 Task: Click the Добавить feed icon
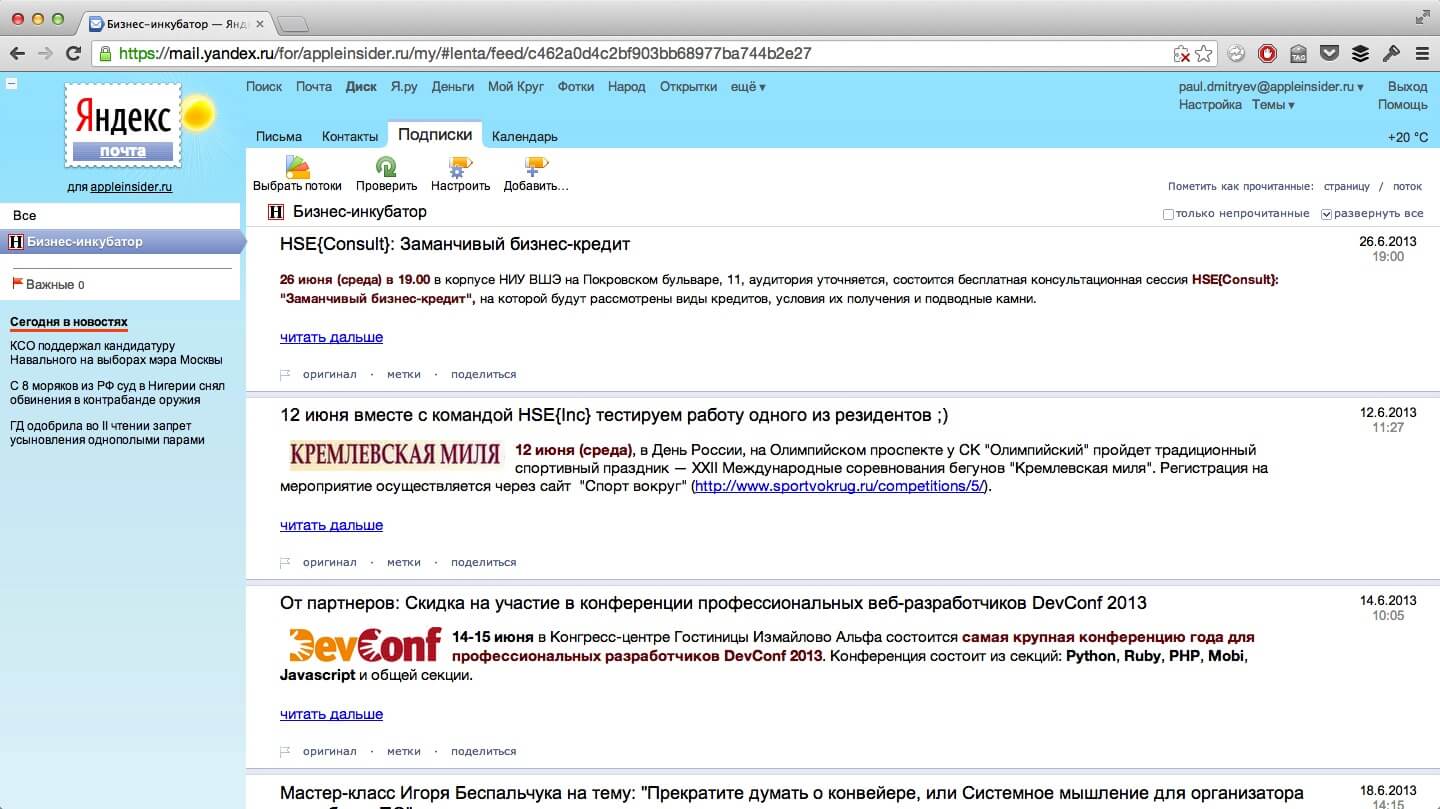(x=537, y=167)
